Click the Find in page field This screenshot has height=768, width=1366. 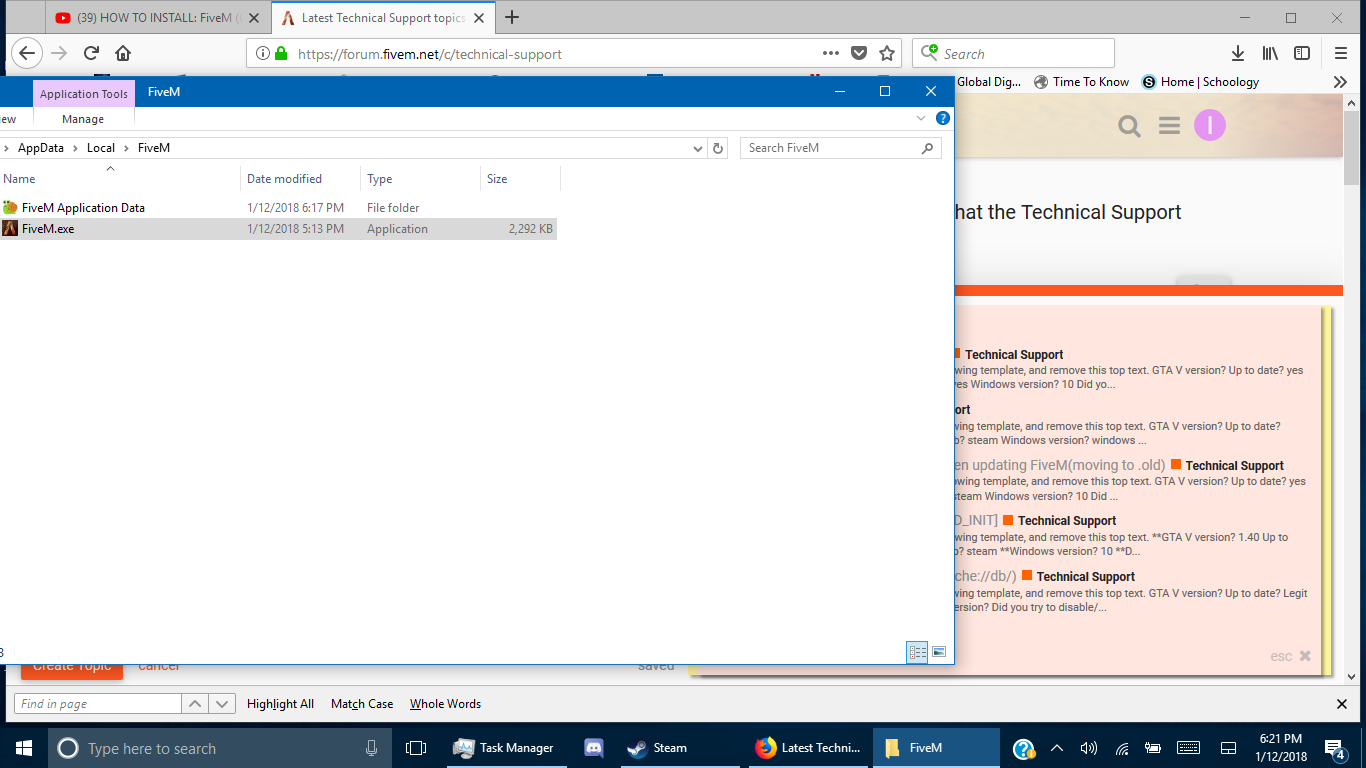(x=98, y=704)
